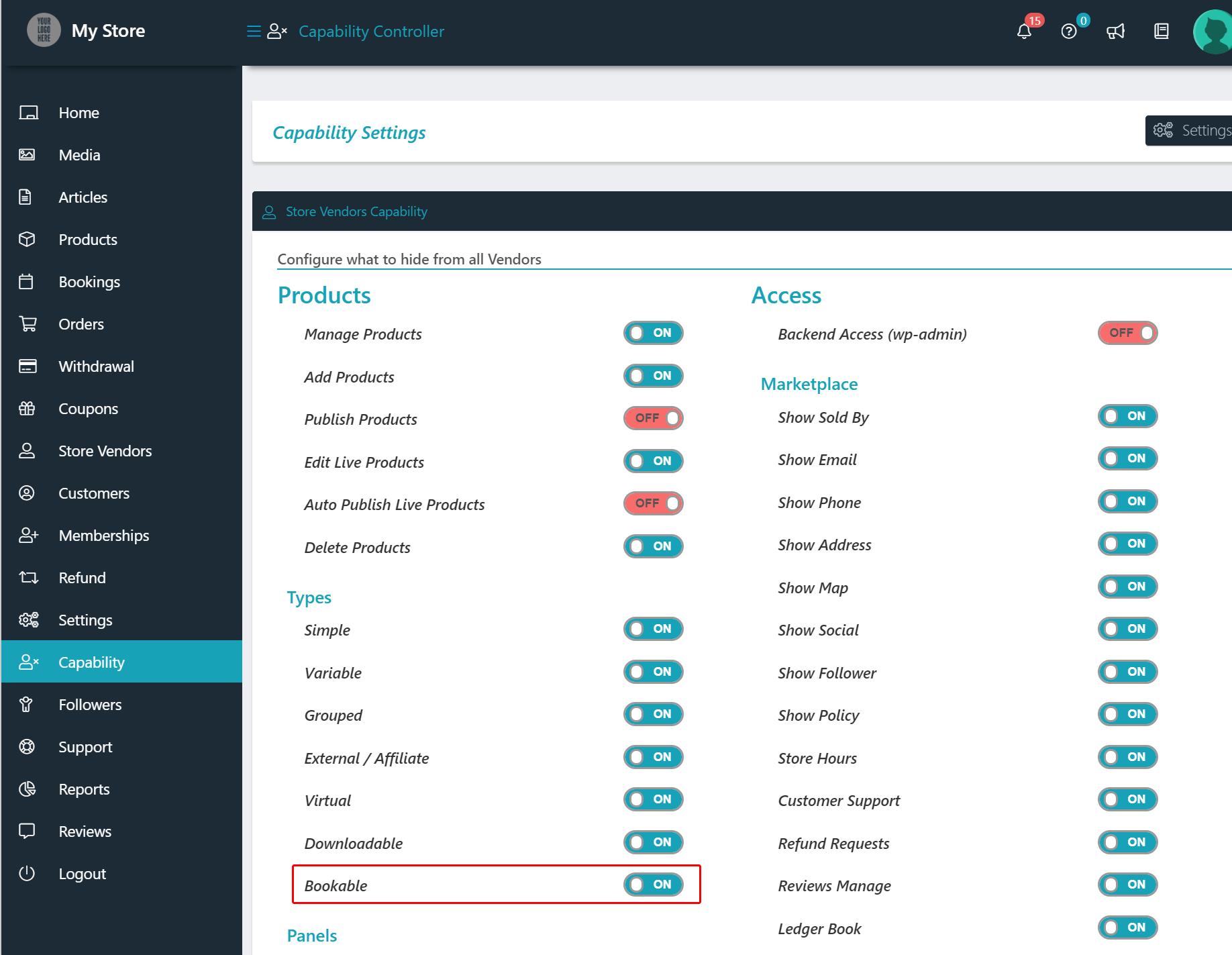Toggle sidebar with hamburger menu icon
1232x955 pixels.
(254, 32)
